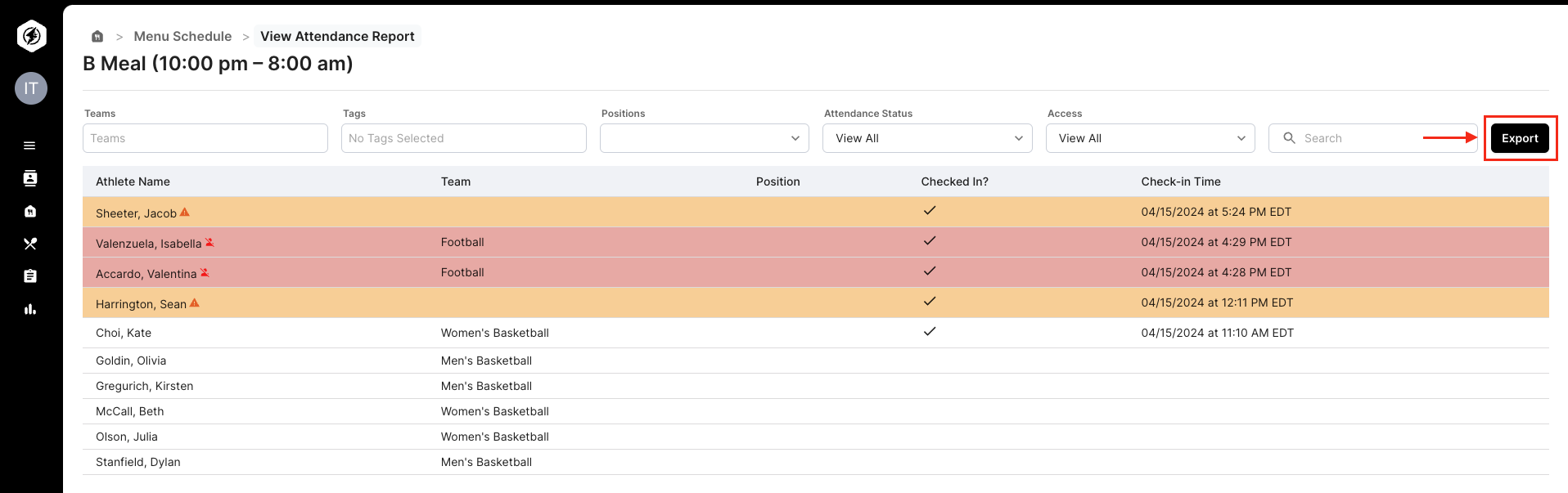1568x493 pixels.
Task: Select athlete Stanfield, Dylan
Action: [138, 462]
